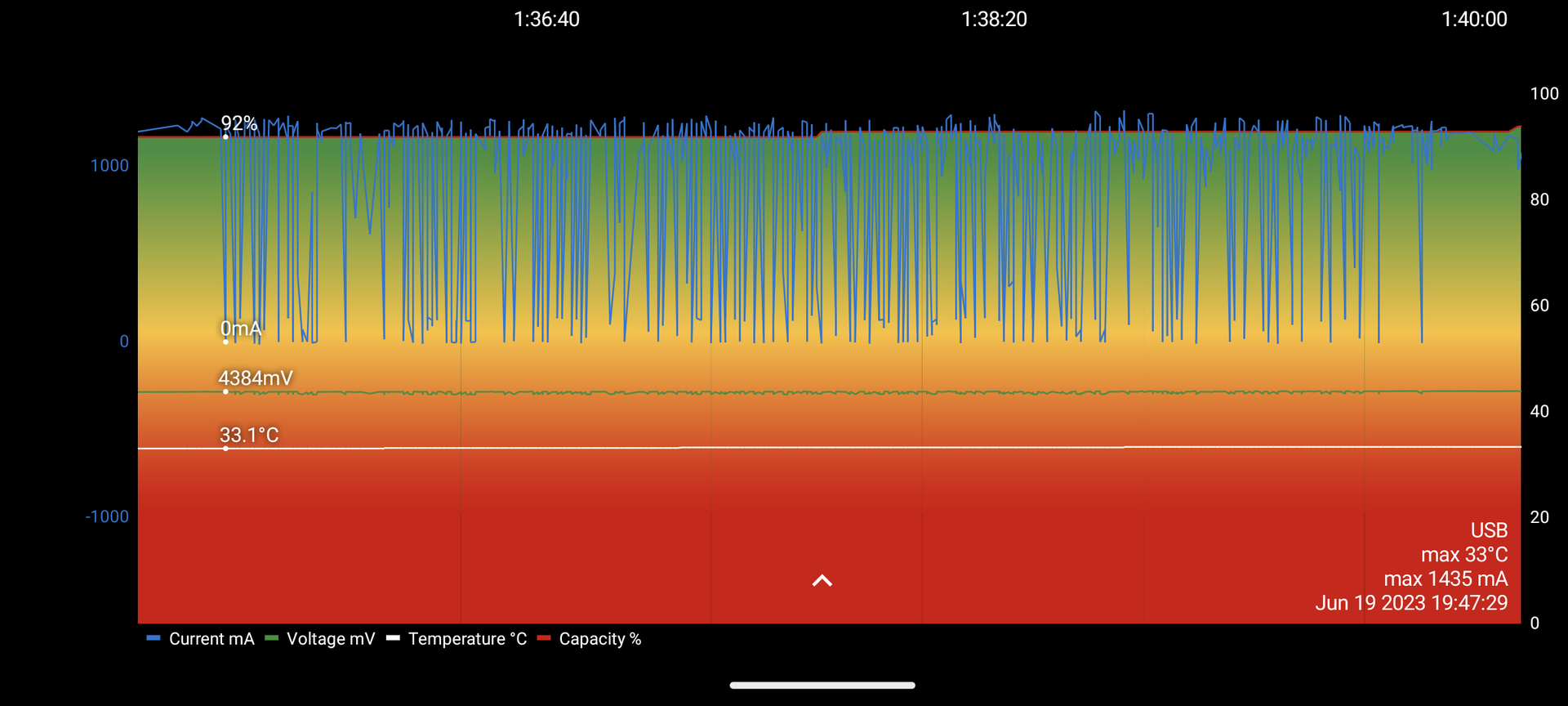Tap the 1:38:20 time axis label
The image size is (1568, 706).
(x=994, y=20)
